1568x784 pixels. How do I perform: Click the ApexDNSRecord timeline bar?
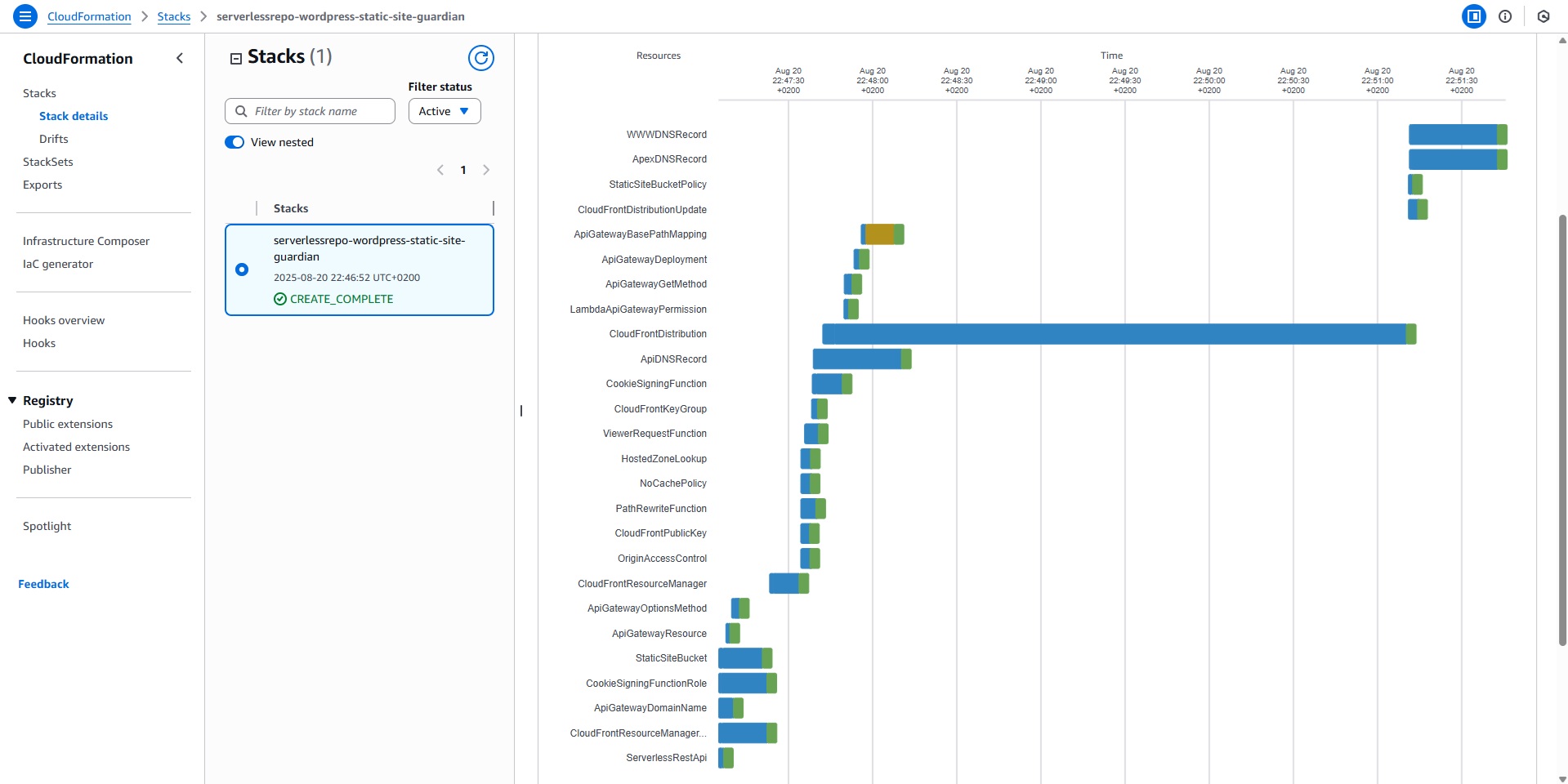pos(1458,159)
